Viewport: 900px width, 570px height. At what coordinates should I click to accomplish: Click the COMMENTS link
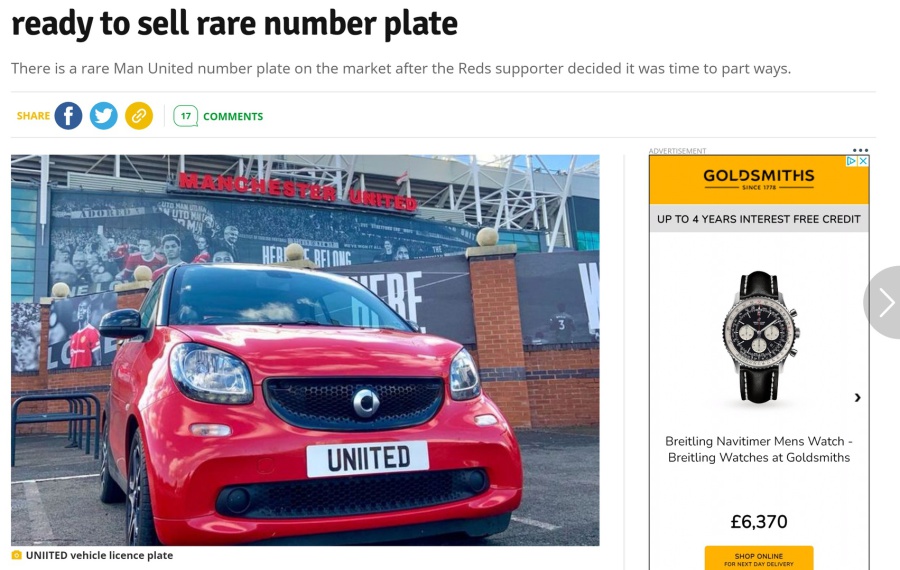pyautogui.click(x=233, y=117)
